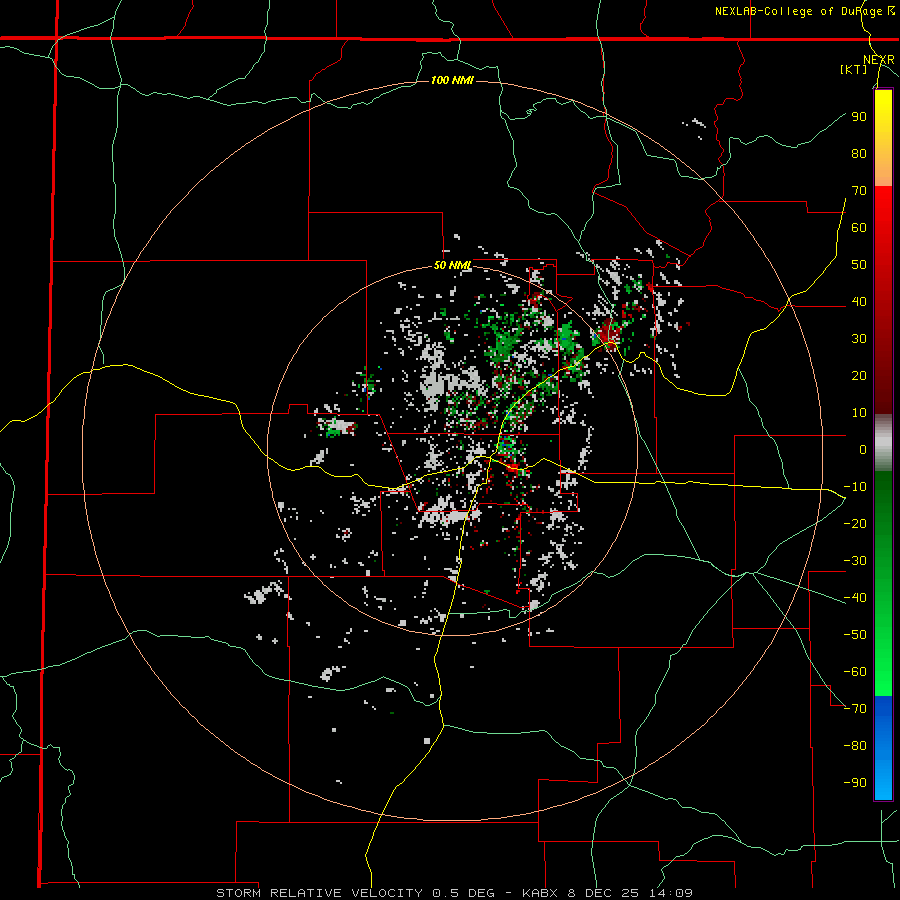The width and height of the screenshot is (900, 900).
Task: Click the 0 value on velocity scale
Action: 863,449
